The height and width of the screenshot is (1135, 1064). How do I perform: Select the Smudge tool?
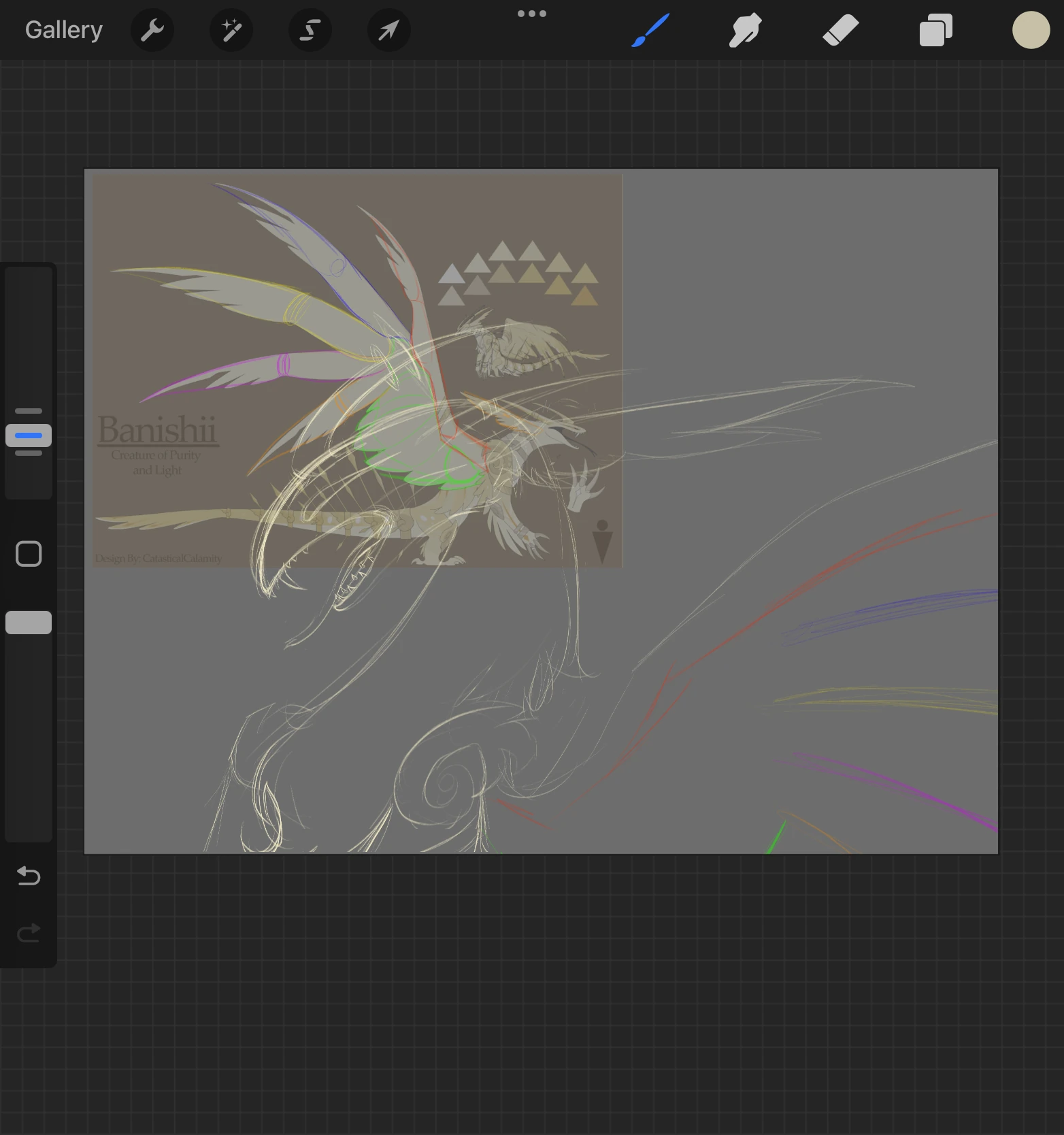(745, 30)
